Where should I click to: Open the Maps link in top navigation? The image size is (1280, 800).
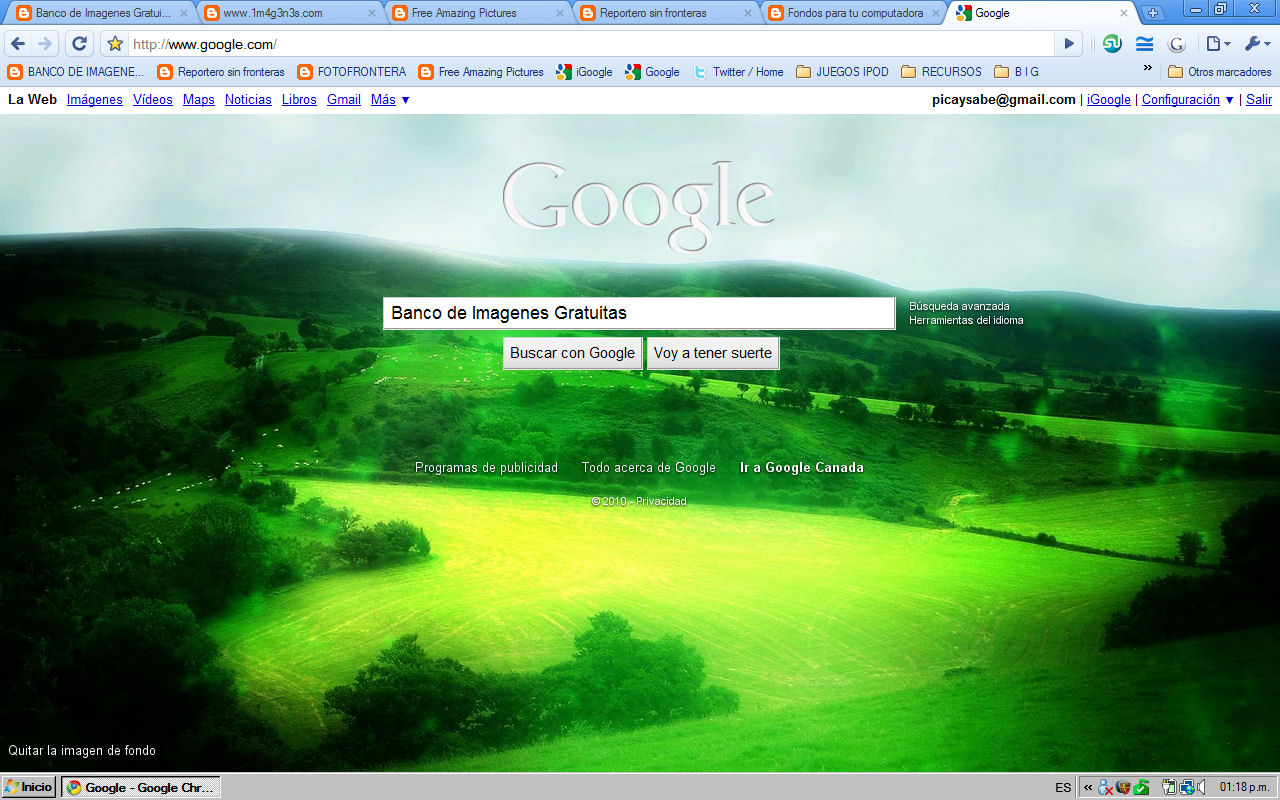(199, 99)
